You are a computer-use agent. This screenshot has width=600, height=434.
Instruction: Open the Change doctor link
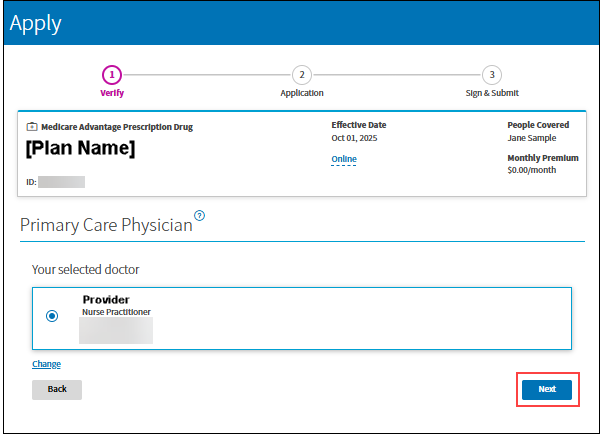[46, 364]
